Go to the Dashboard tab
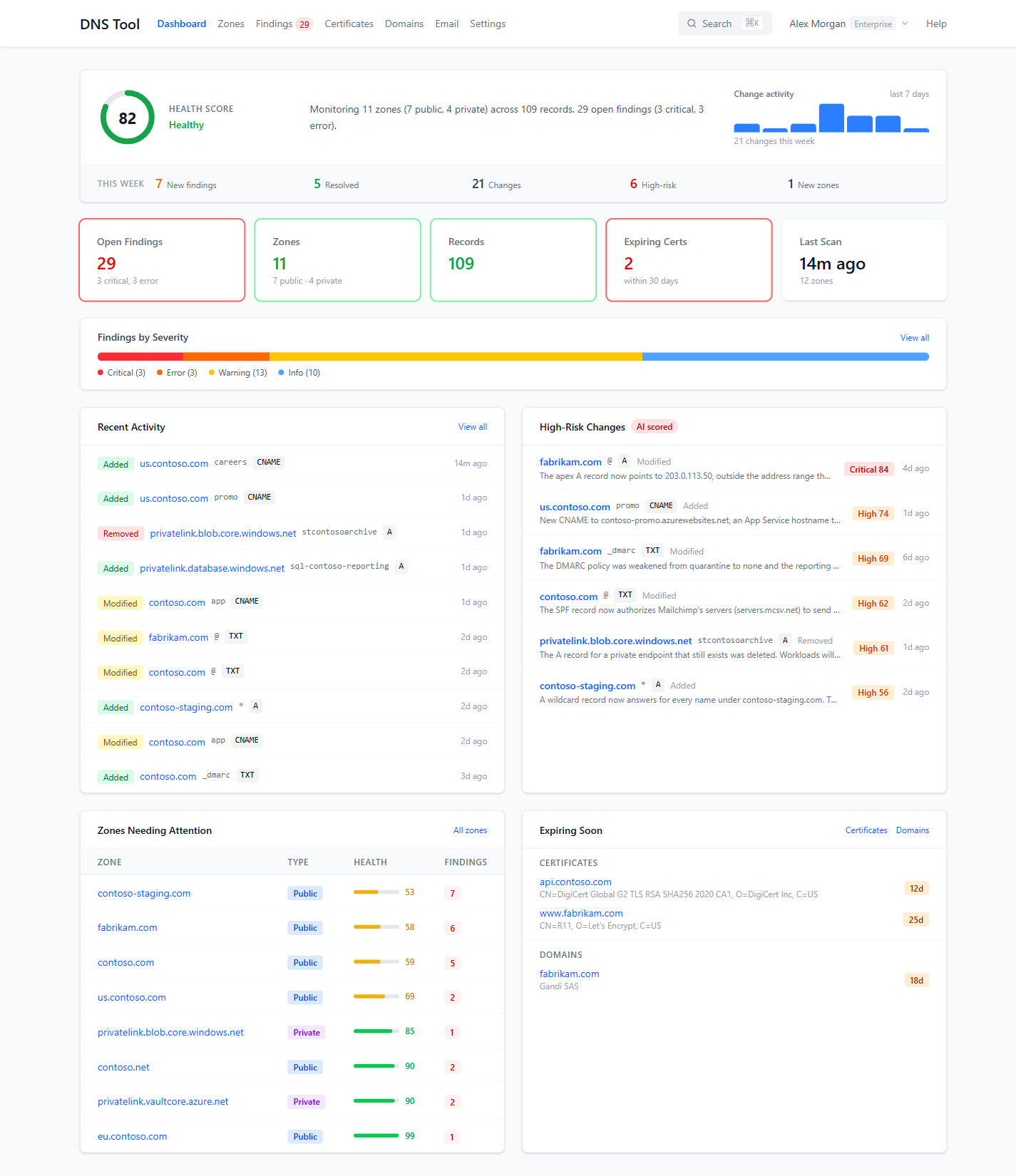Image resolution: width=1016 pixels, height=1176 pixels. [182, 24]
